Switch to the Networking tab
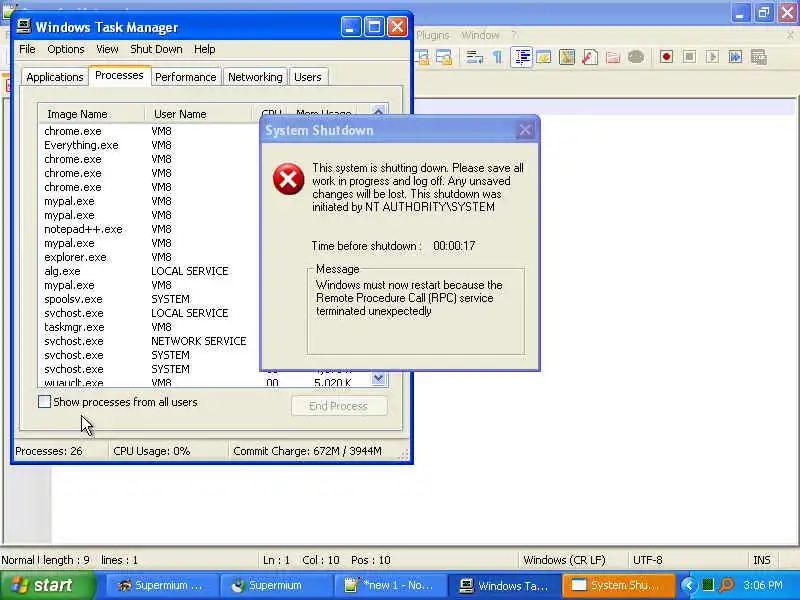Viewport: 800px width, 600px height. [255, 77]
